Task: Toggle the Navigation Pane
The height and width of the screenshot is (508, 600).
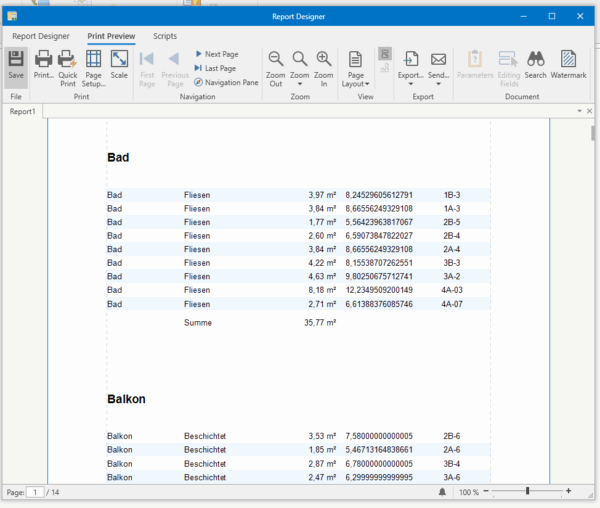Action: pyautogui.click(x=226, y=82)
